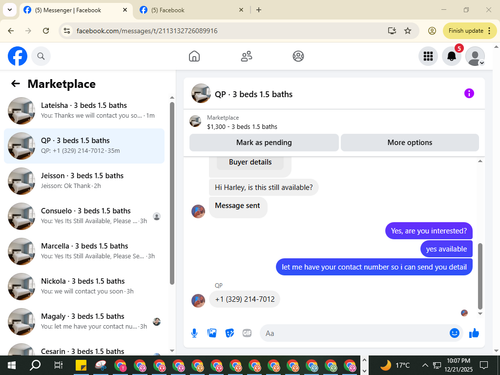This screenshot has height=375, width=500.
Task: Click the phone number message +1 (329) 214-7012
Action: click(245, 299)
